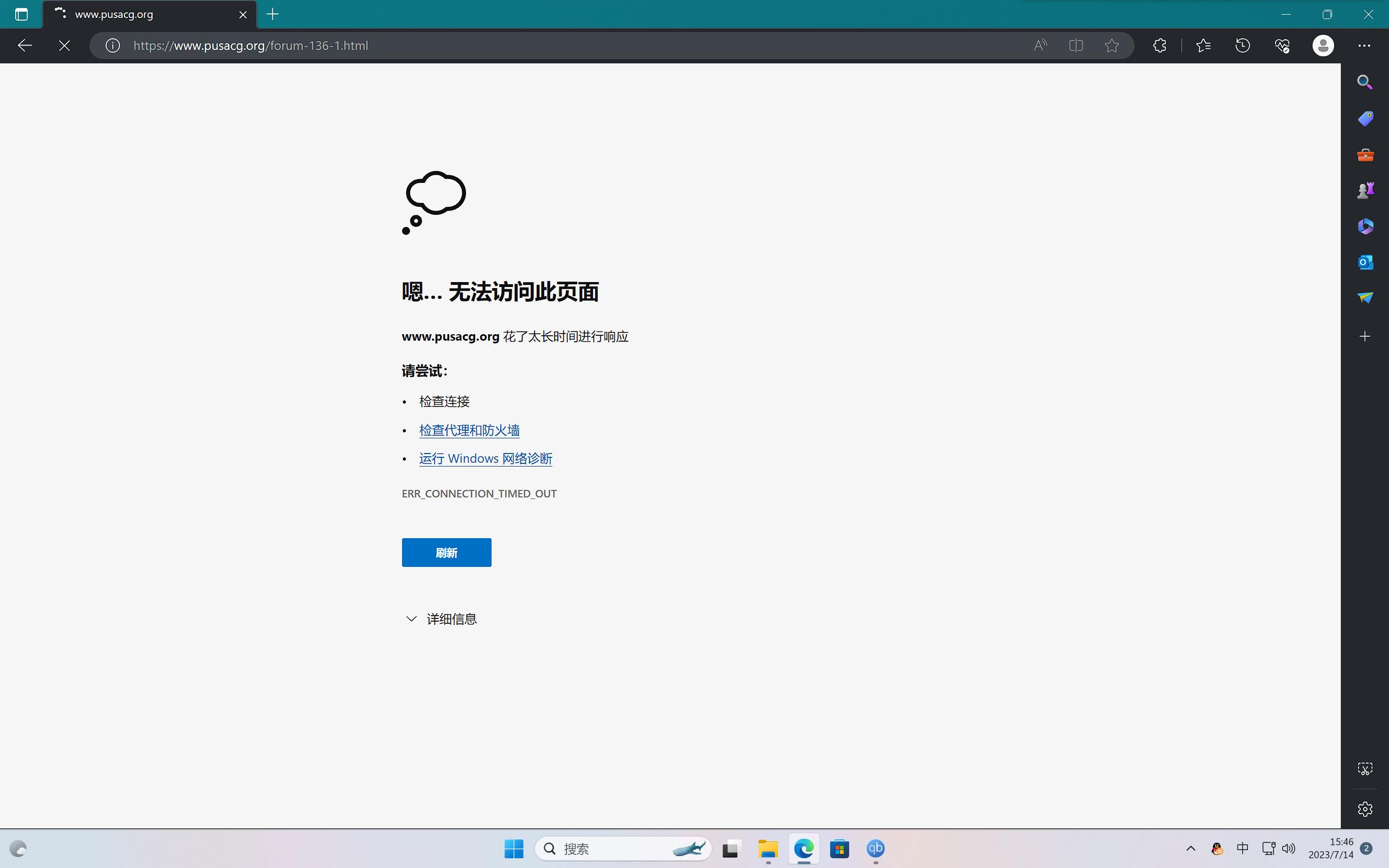1389x868 pixels.
Task: Click the 刷新 refresh button
Action: pyautogui.click(x=447, y=552)
